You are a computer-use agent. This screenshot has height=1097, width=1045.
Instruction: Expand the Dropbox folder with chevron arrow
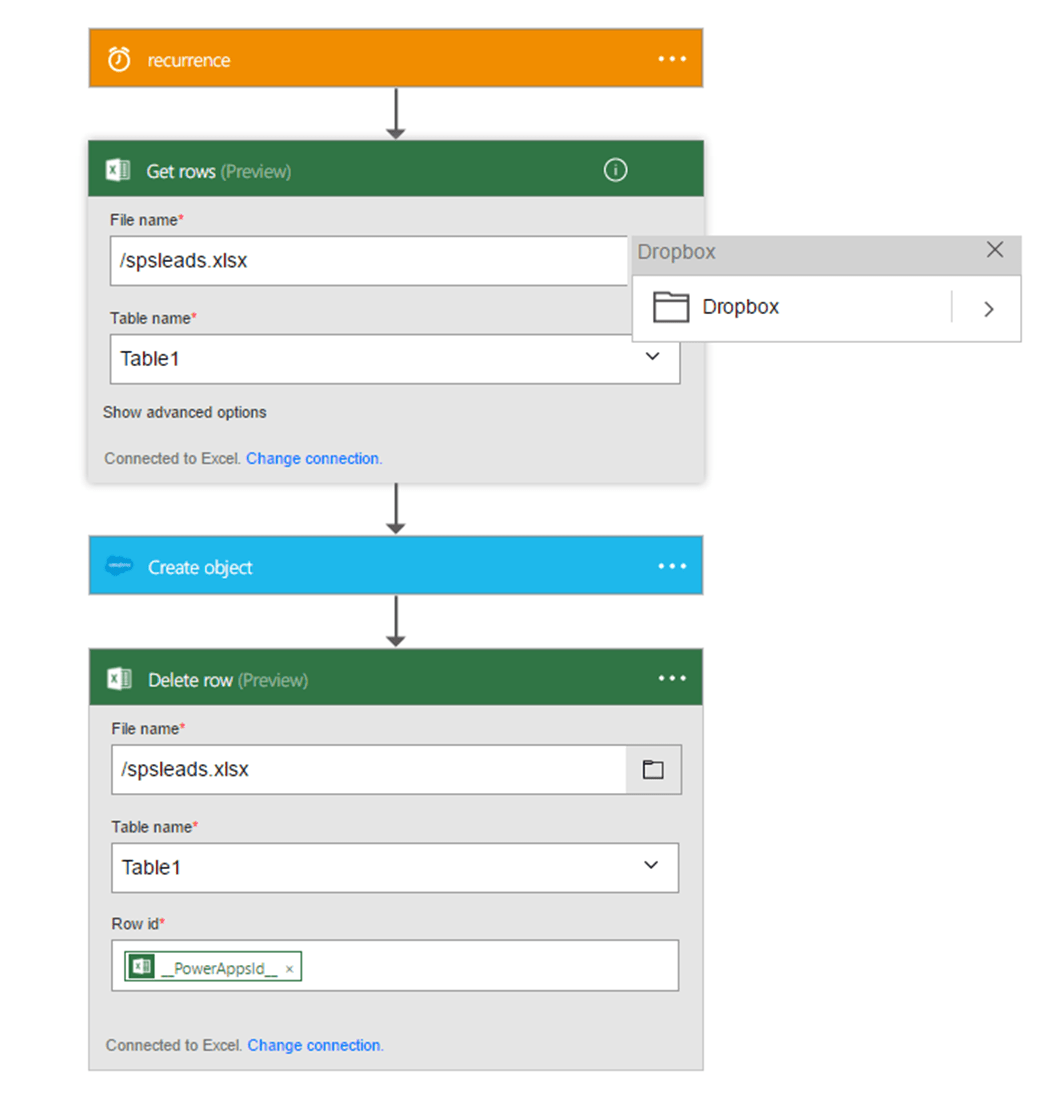[x=988, y=309]
